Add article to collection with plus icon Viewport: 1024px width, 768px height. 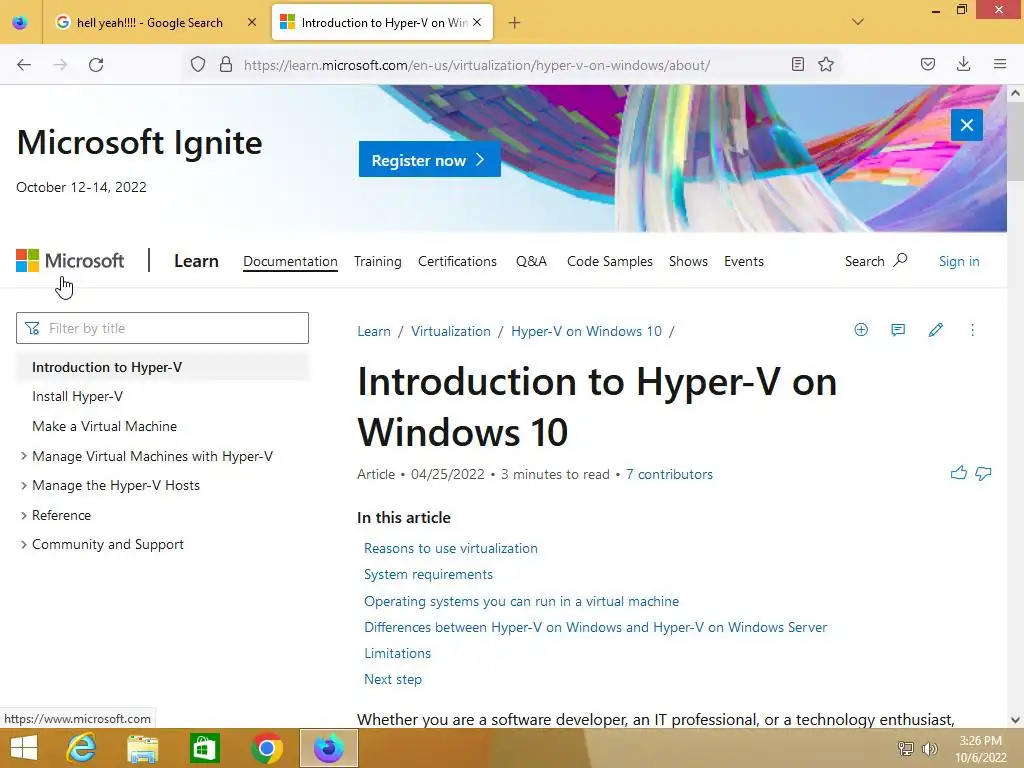(861, 330)
